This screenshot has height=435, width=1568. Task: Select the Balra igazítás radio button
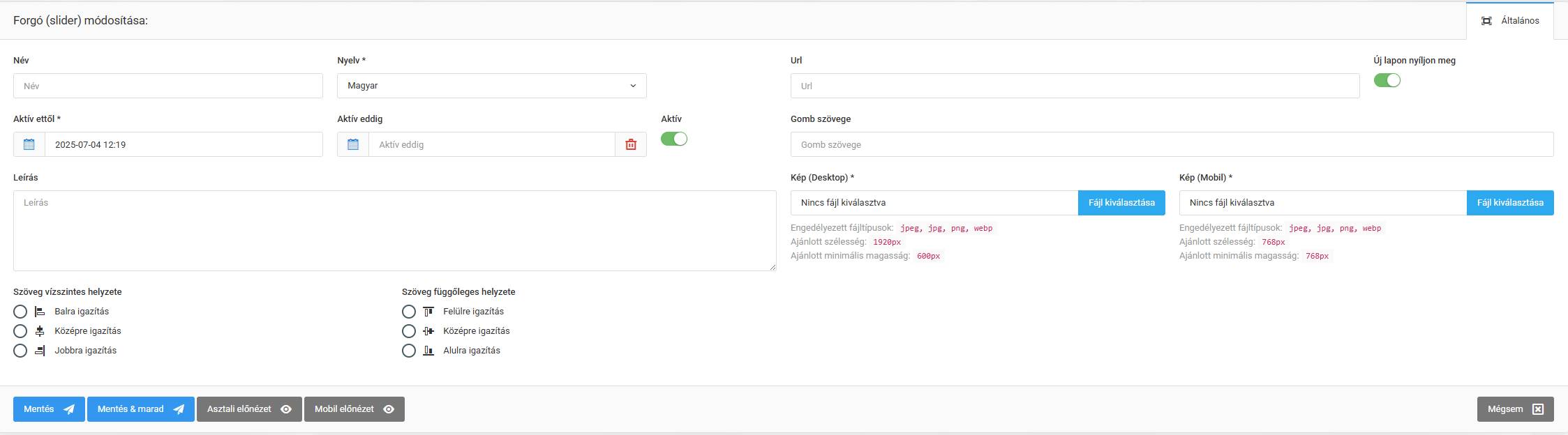pos(20,312)
